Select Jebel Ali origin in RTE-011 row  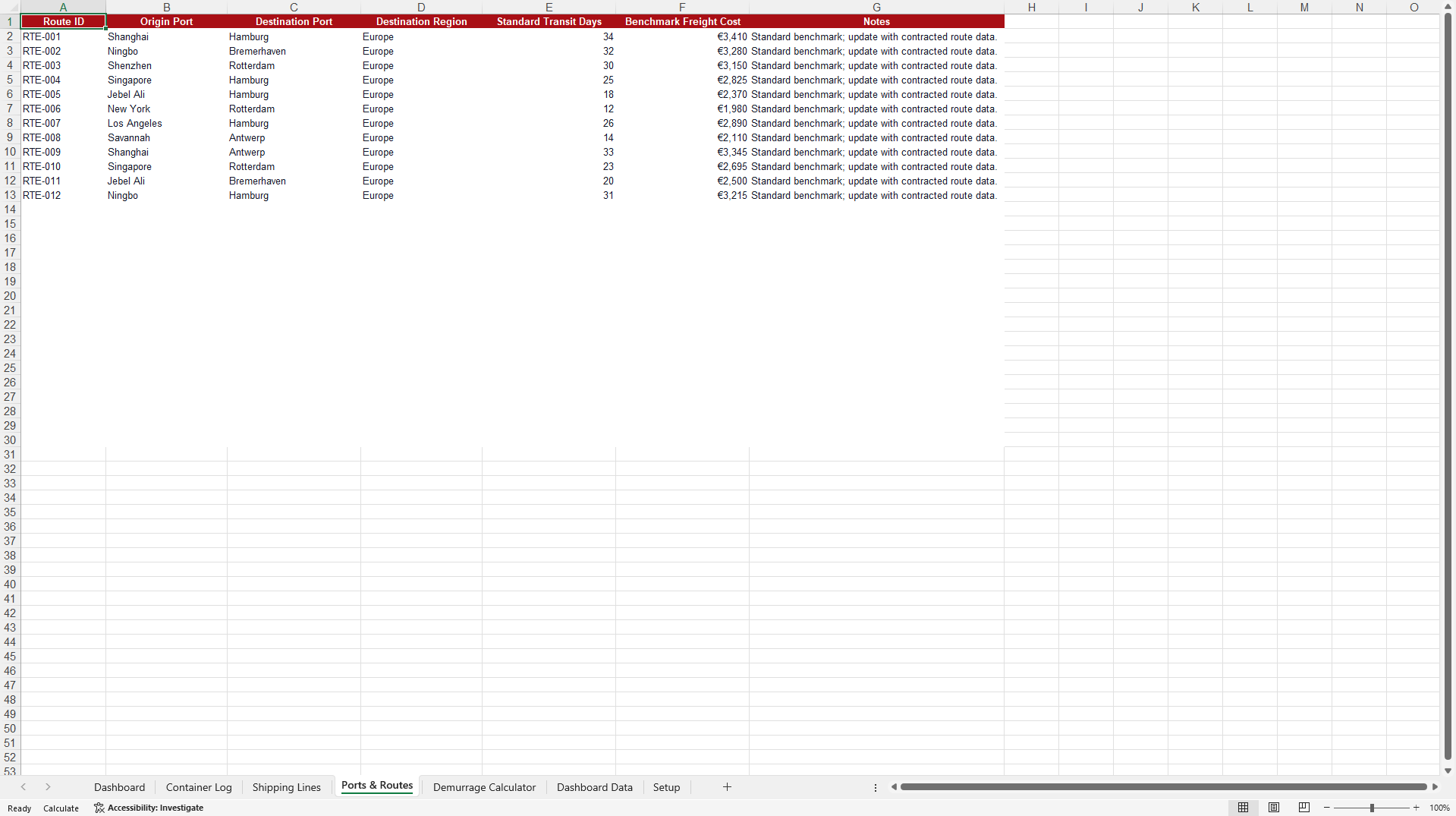point(166,181)
